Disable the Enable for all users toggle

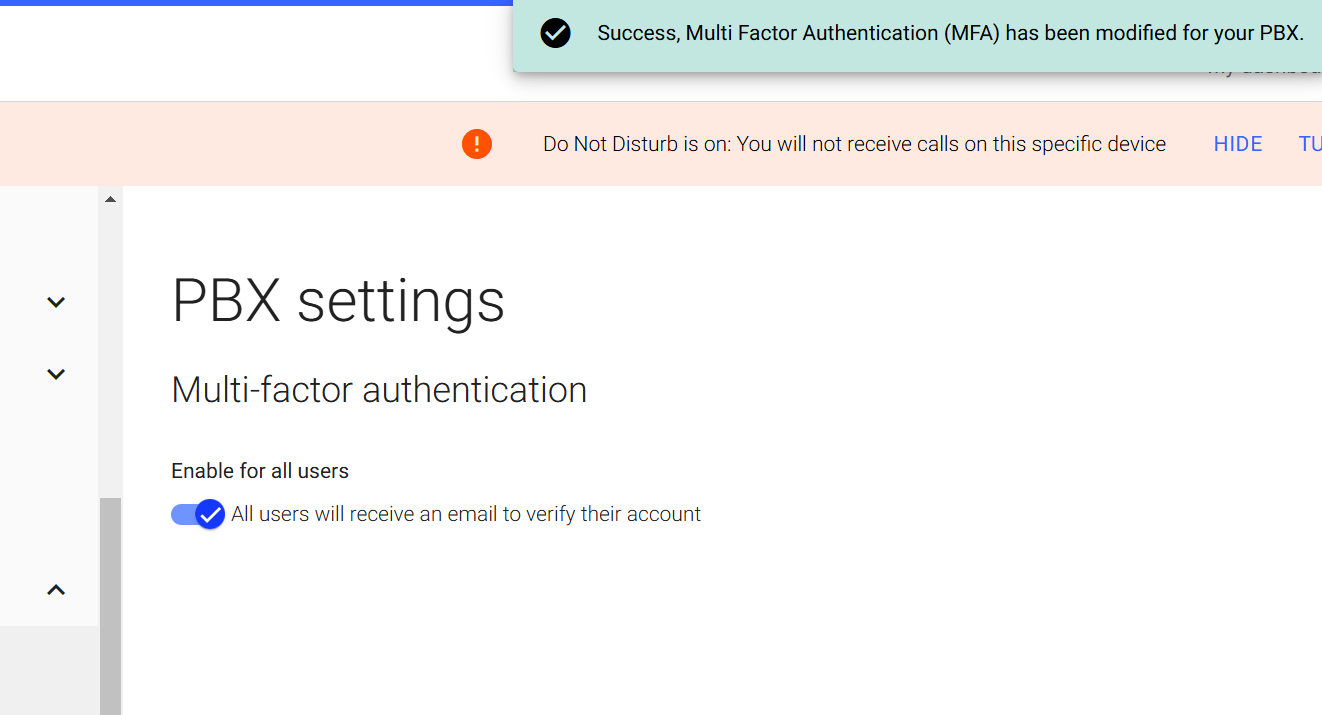pyautogui.click(x=198, y=514)
